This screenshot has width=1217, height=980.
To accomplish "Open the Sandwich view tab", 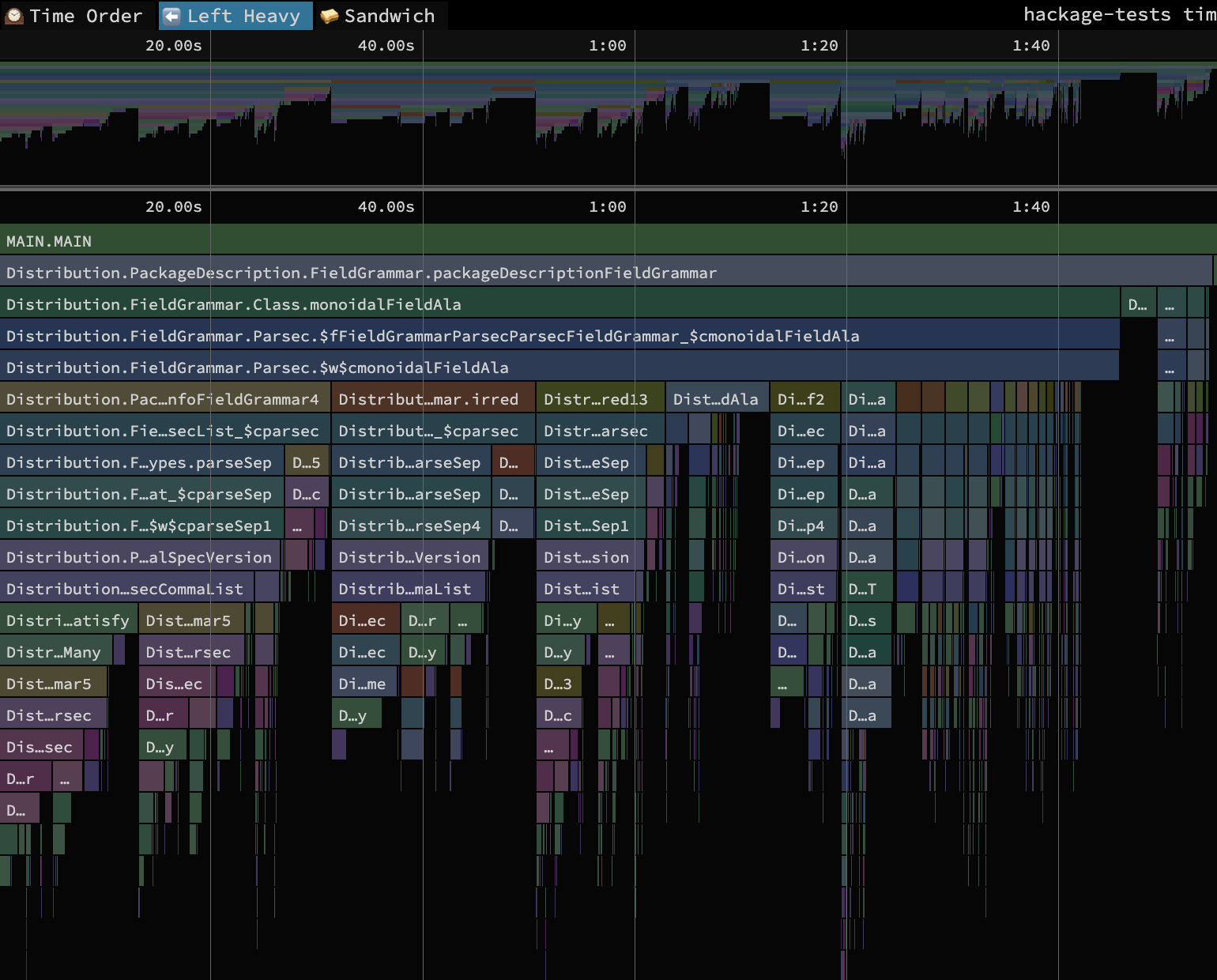I will [x=389, y=16].
